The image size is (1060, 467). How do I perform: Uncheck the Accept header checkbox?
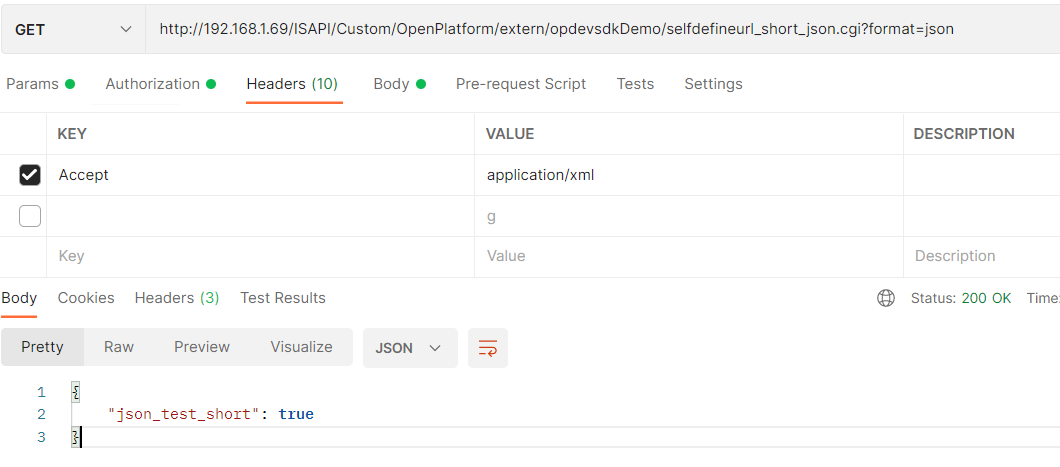(30, 175)
